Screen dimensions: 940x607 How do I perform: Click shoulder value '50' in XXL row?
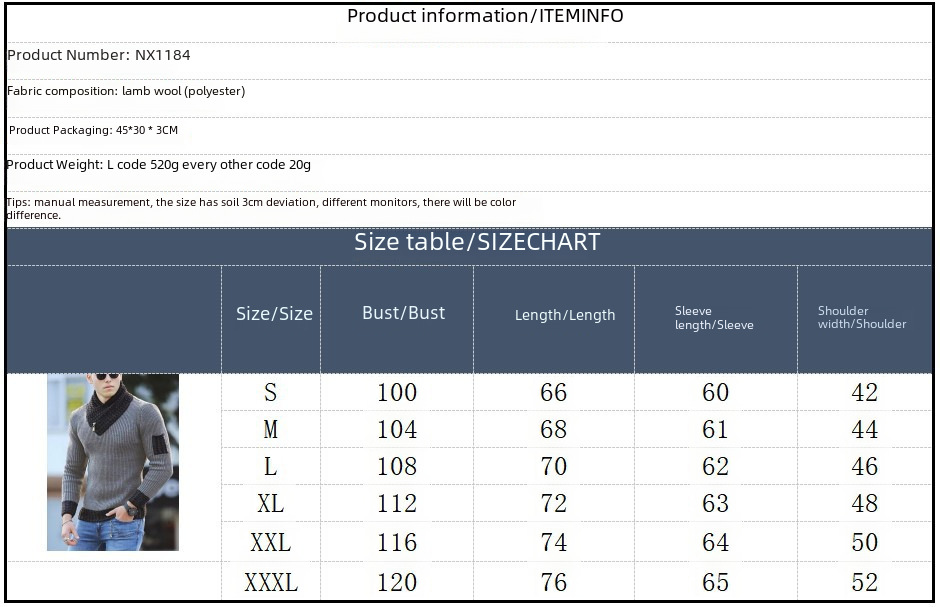tap(864, 543)
